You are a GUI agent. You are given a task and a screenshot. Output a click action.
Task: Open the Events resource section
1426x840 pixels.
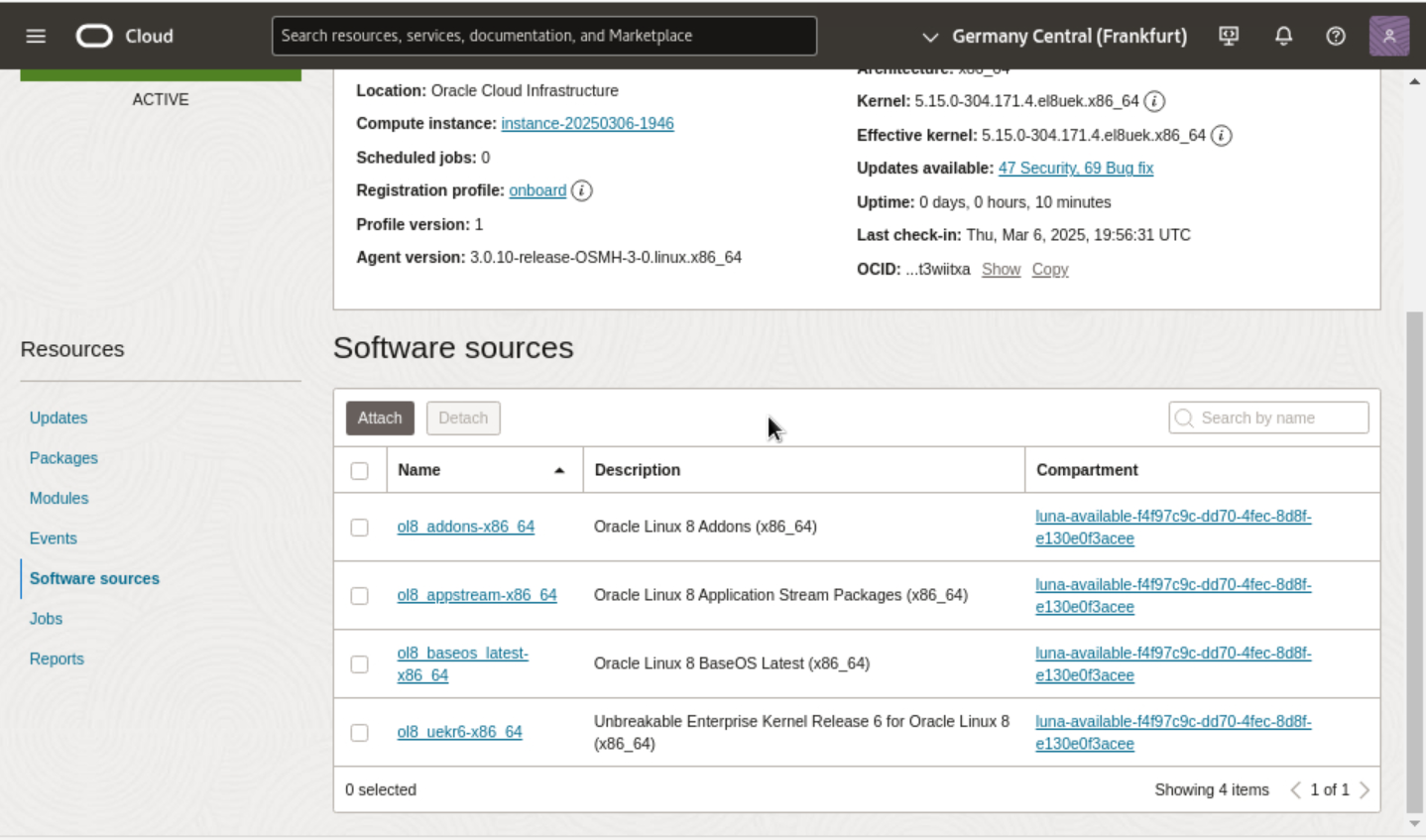click(x=53, y=539)
